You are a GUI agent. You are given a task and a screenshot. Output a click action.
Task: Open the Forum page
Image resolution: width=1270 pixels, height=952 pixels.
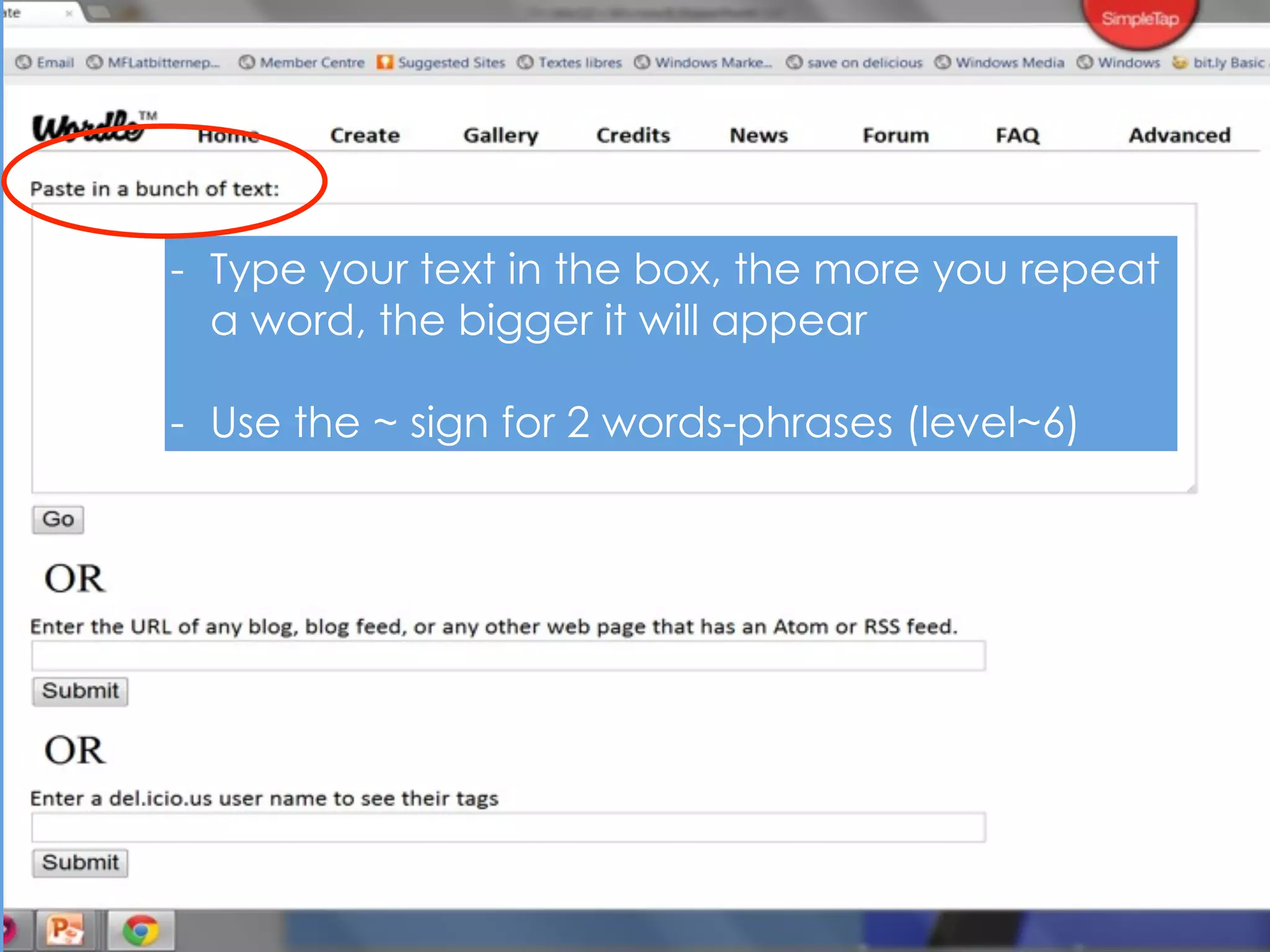(895, 135)
